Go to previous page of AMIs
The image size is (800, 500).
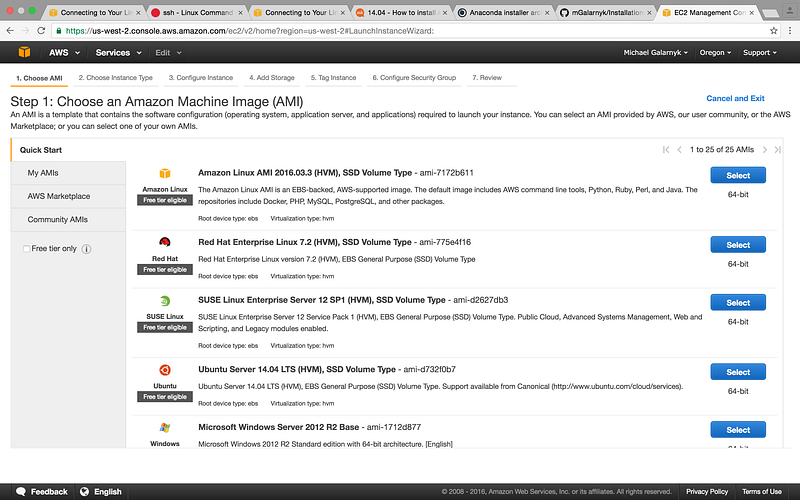pos(679,149)
